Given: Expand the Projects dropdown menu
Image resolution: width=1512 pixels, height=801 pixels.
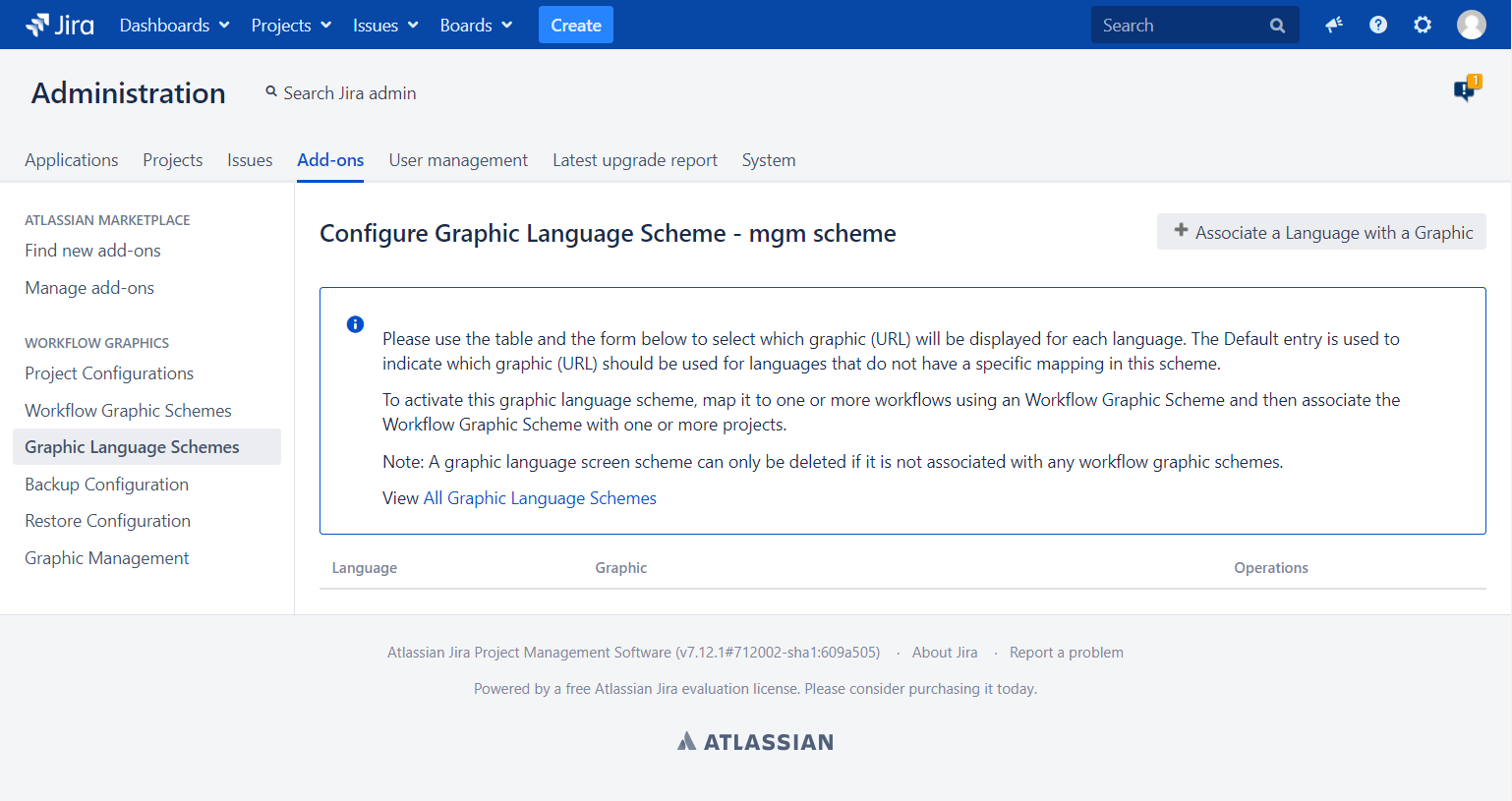Looking at the screenshot, I should click(291, 25).
